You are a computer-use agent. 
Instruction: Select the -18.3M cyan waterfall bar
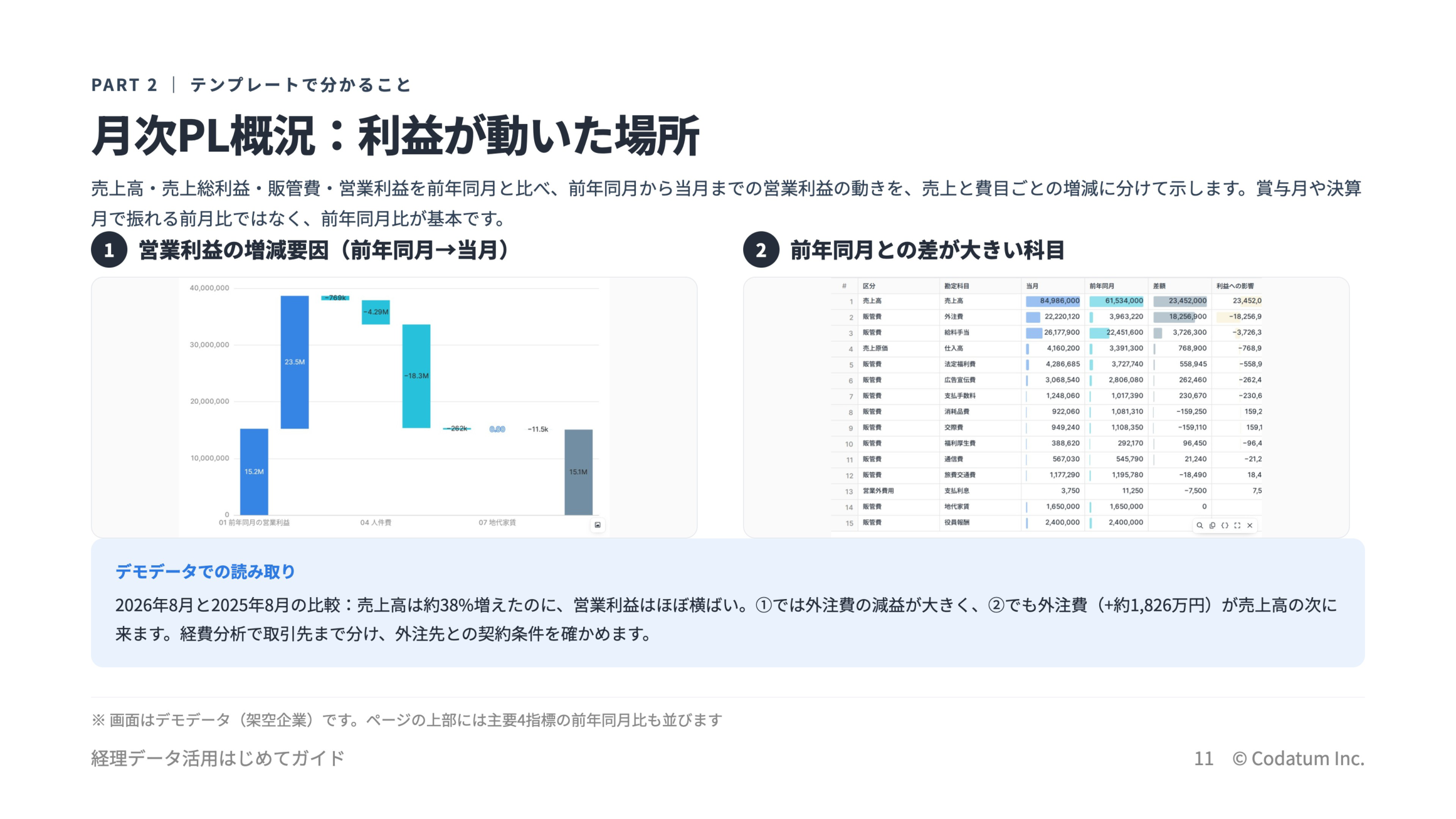tap(416, 376)
